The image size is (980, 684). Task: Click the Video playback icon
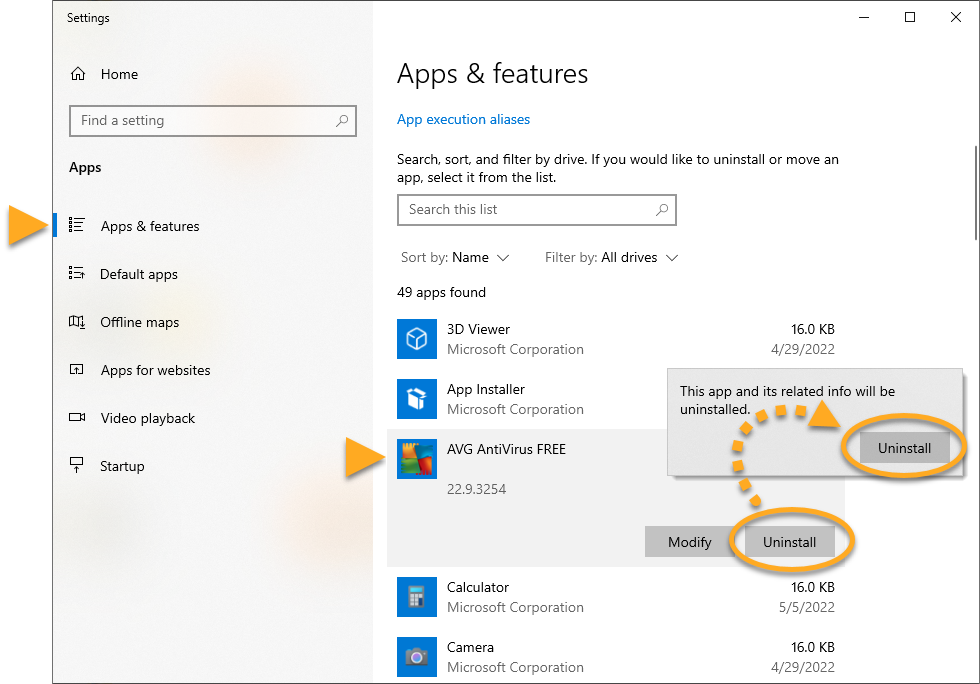tap(77, 418)
